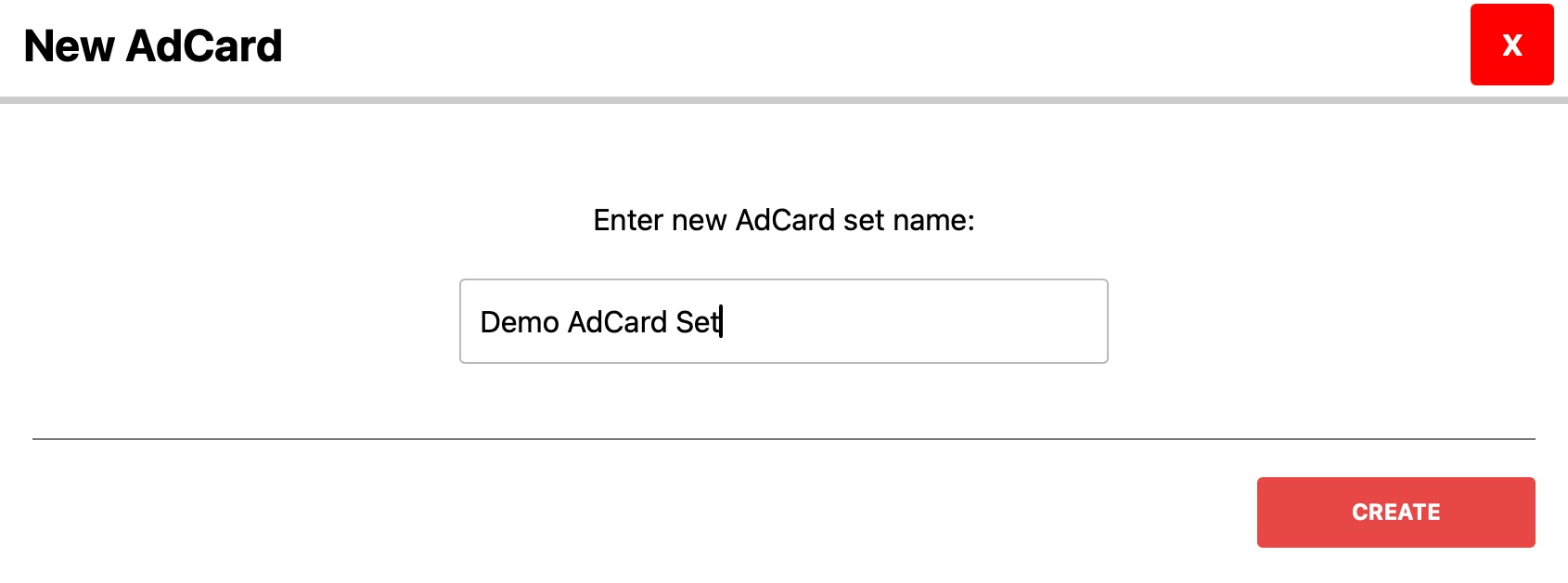1568x583 pixels.
Task: Focus the AdCard set name field
Action: [x=783, y=321]
